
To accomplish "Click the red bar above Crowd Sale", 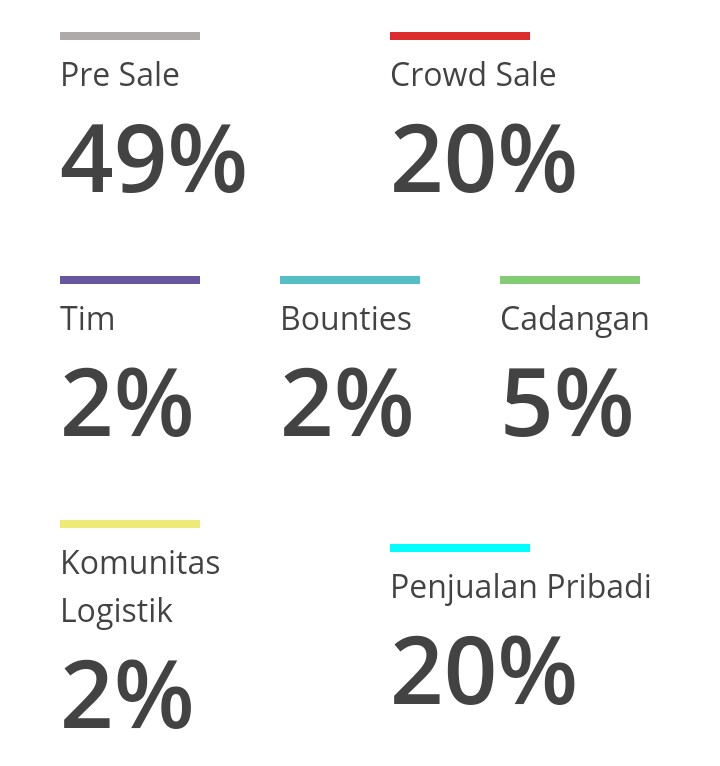I will click(x=460, y=36).
